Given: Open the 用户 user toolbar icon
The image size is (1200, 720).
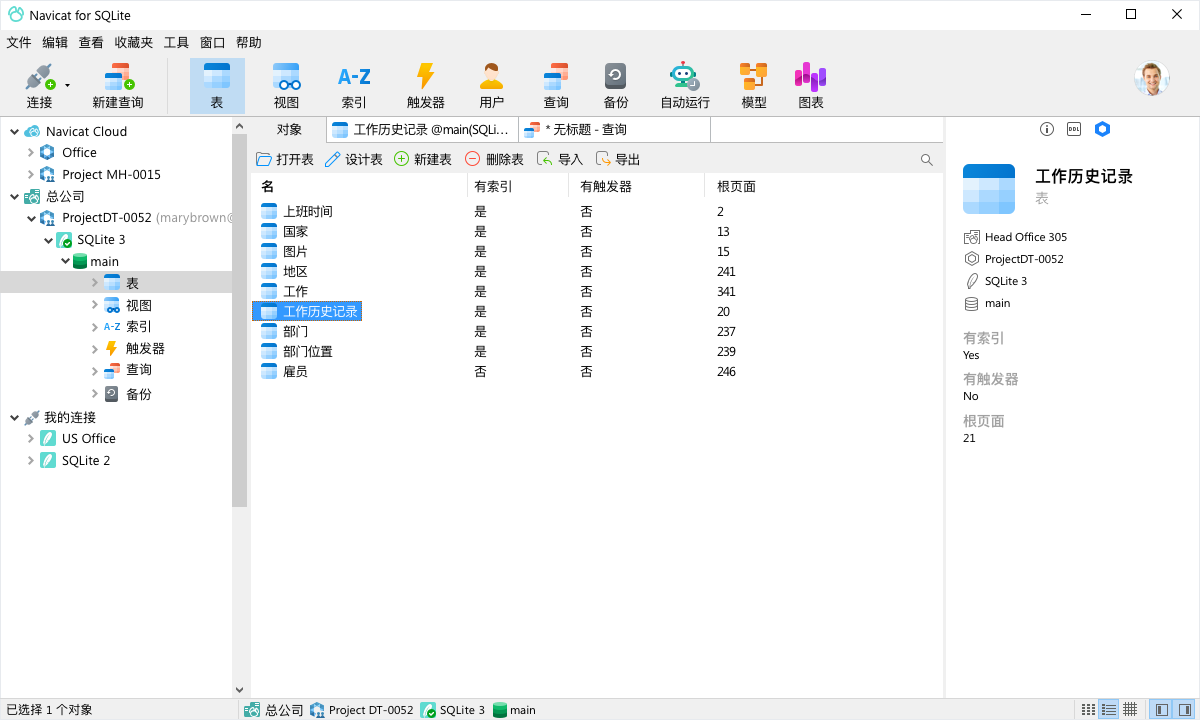Looking at the screenshot, I should click(491, 86).
